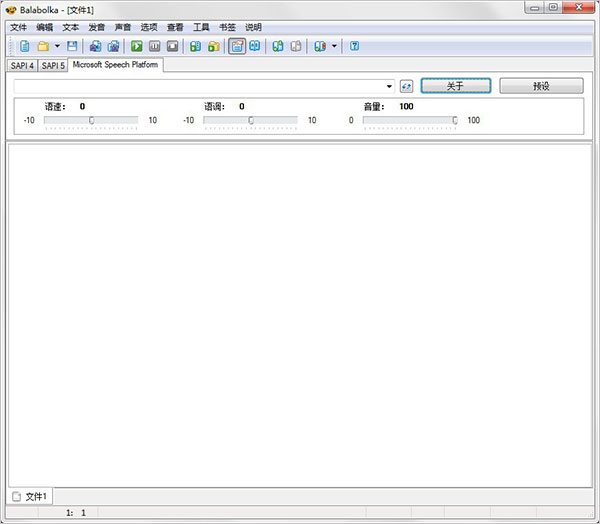Stop speech with the stop icon

click(173, 46)
